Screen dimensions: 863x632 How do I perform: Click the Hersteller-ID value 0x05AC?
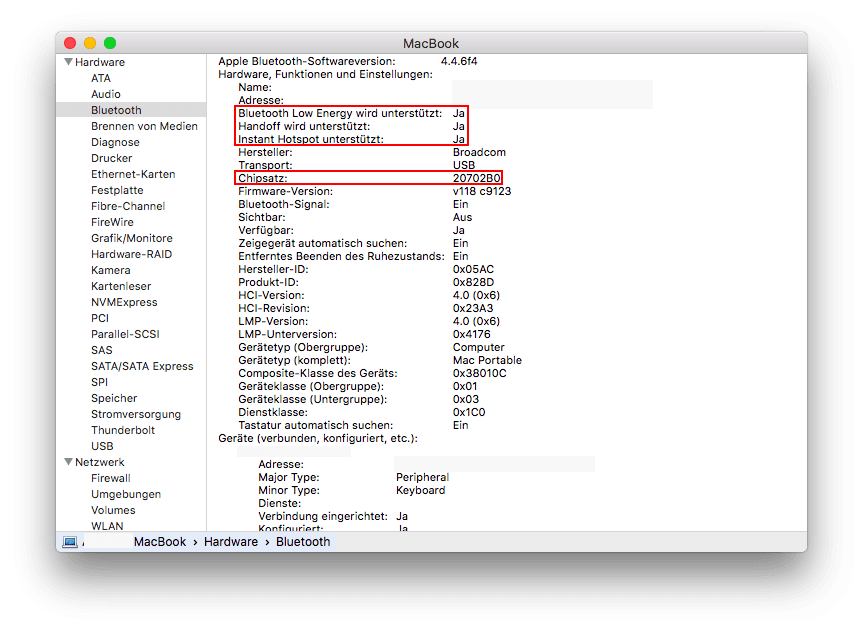point(473,269)
